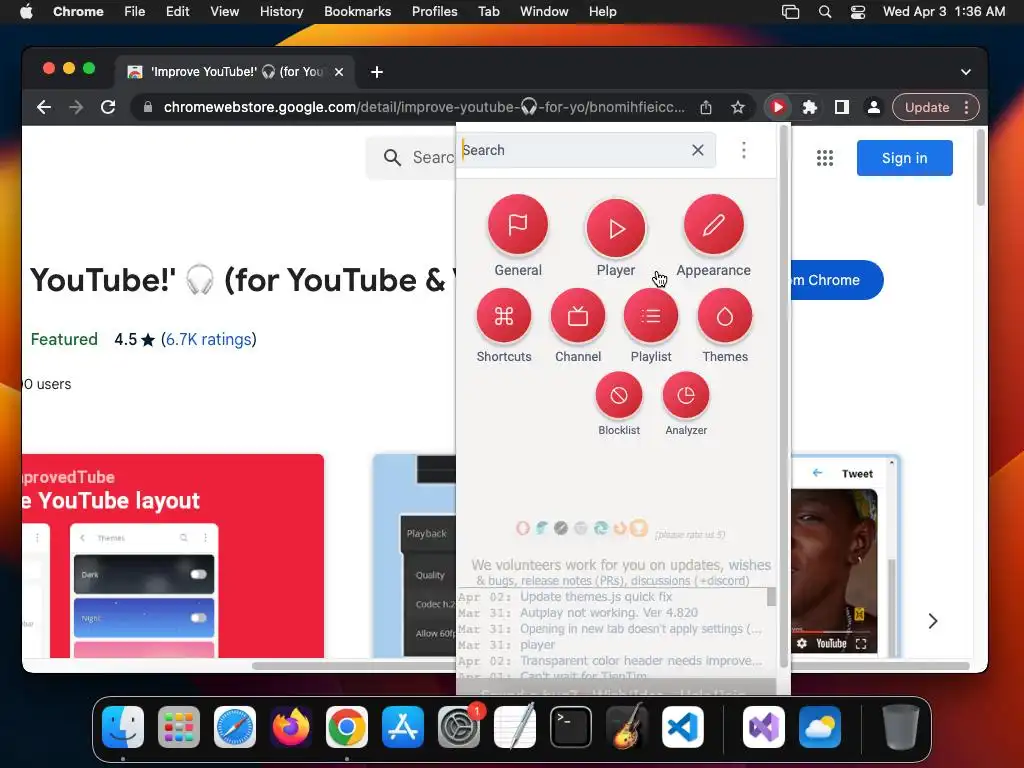
Task: Click the Edge store icon in popup
Action: click(x=601, y=528)
